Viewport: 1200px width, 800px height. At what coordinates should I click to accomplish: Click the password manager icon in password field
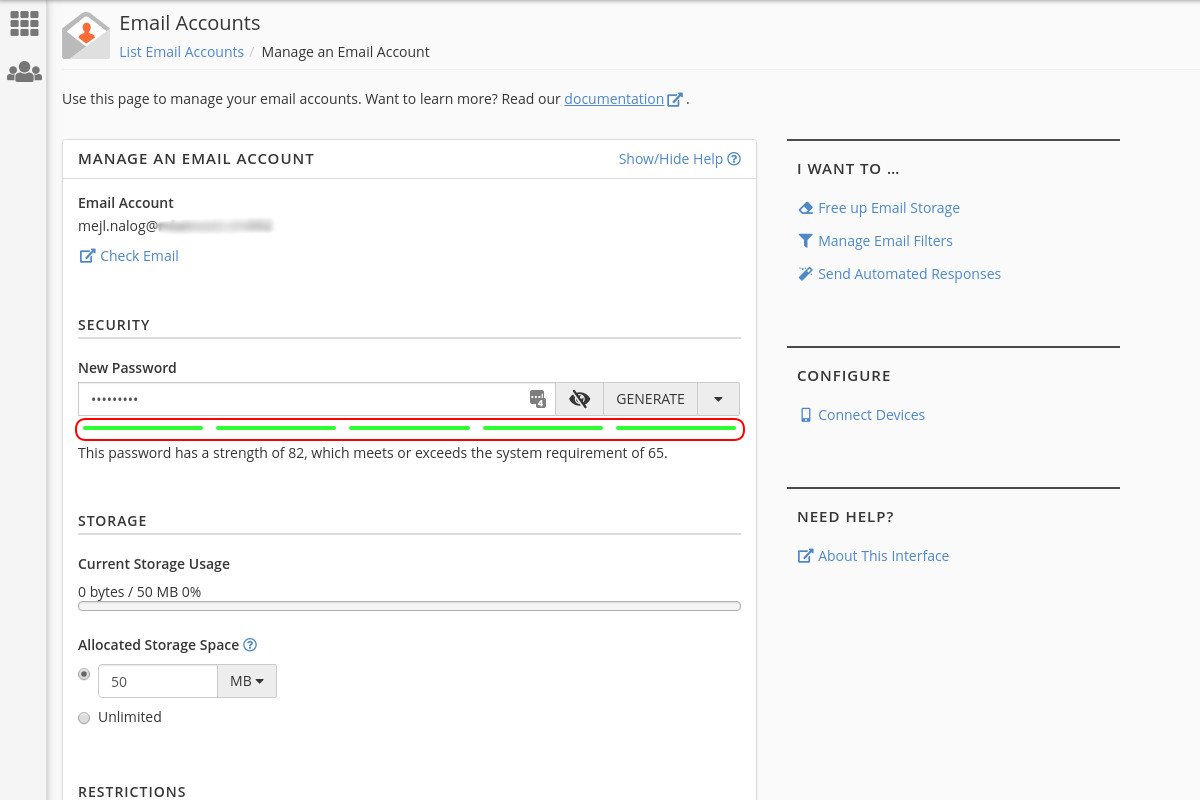538,399
